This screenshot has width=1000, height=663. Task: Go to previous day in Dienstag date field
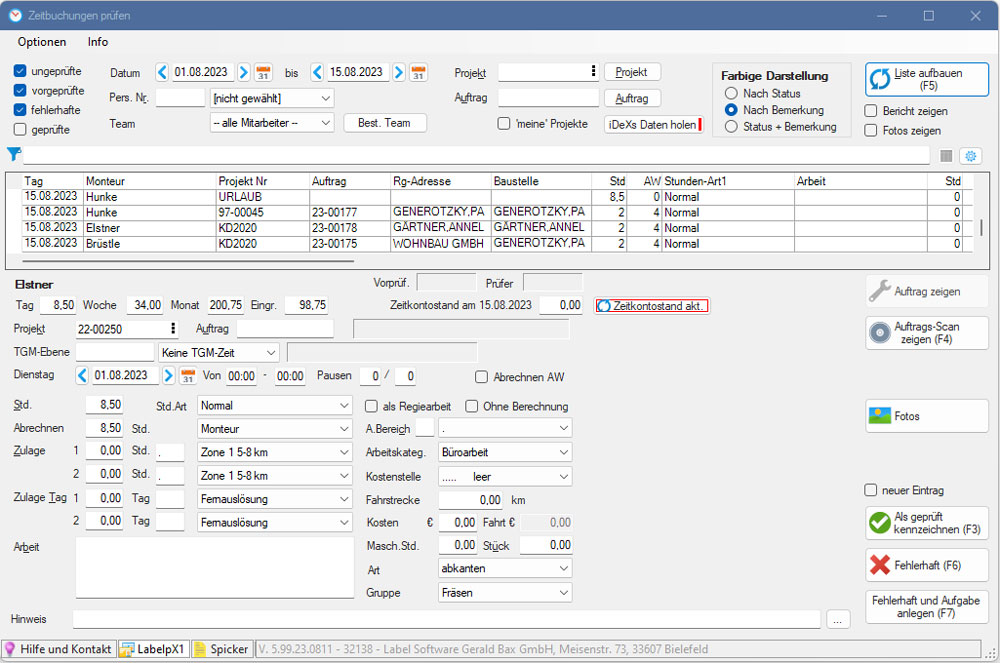82,375
